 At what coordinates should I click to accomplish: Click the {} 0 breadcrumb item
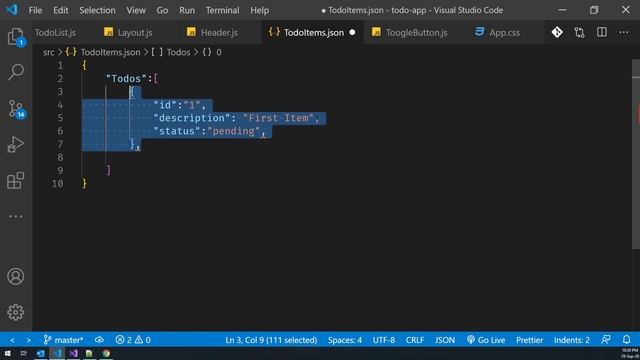coord(212,52)
